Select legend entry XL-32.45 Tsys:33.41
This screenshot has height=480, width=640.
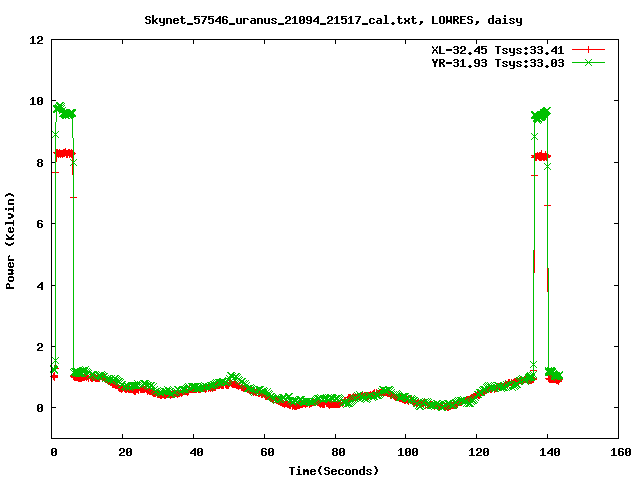coord(498,50)
